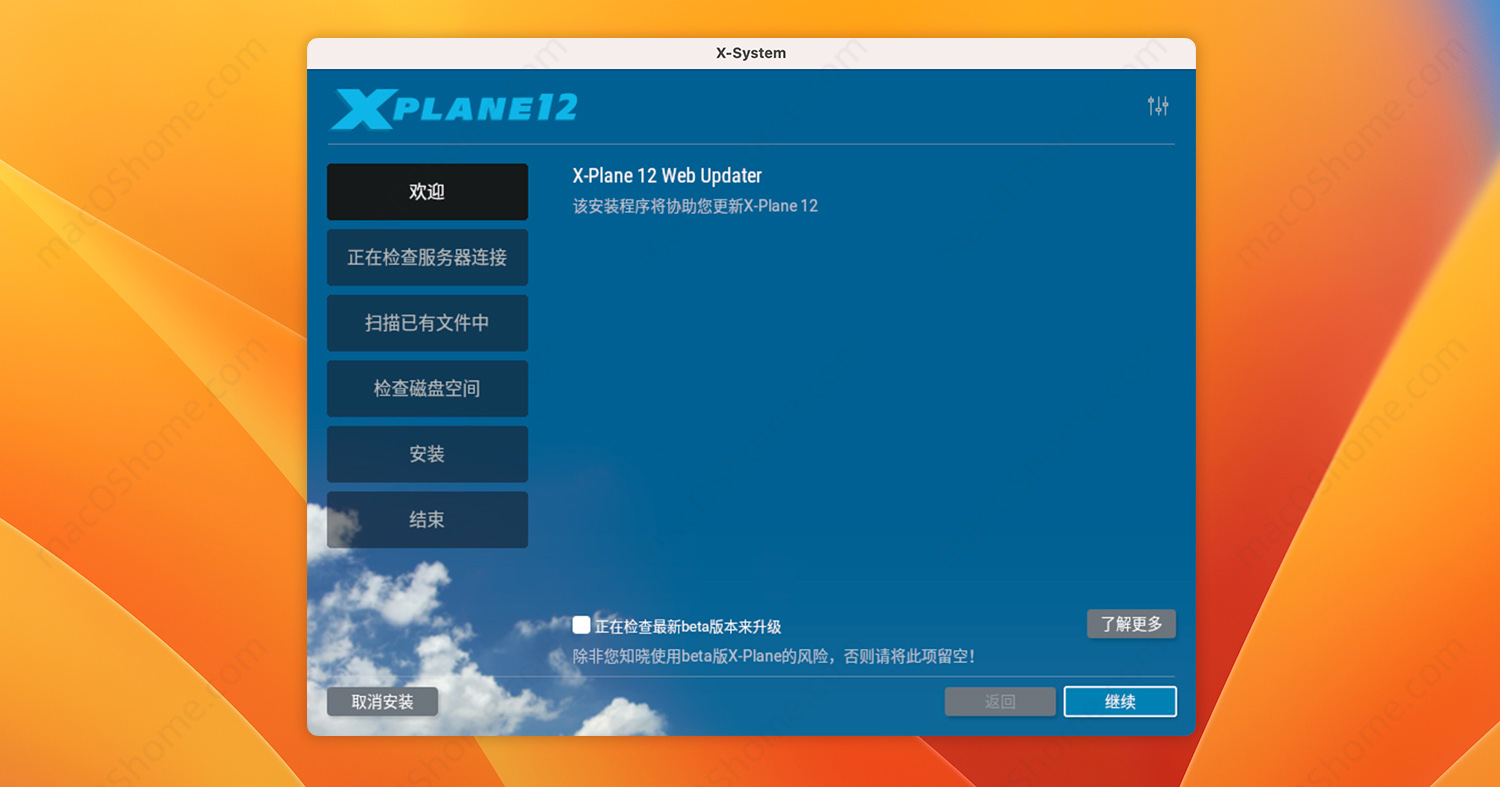Select the 正在检查服务器连接 step
Image resolution: width=1500 pixels, height=787 pixels.
coord(427,258)
